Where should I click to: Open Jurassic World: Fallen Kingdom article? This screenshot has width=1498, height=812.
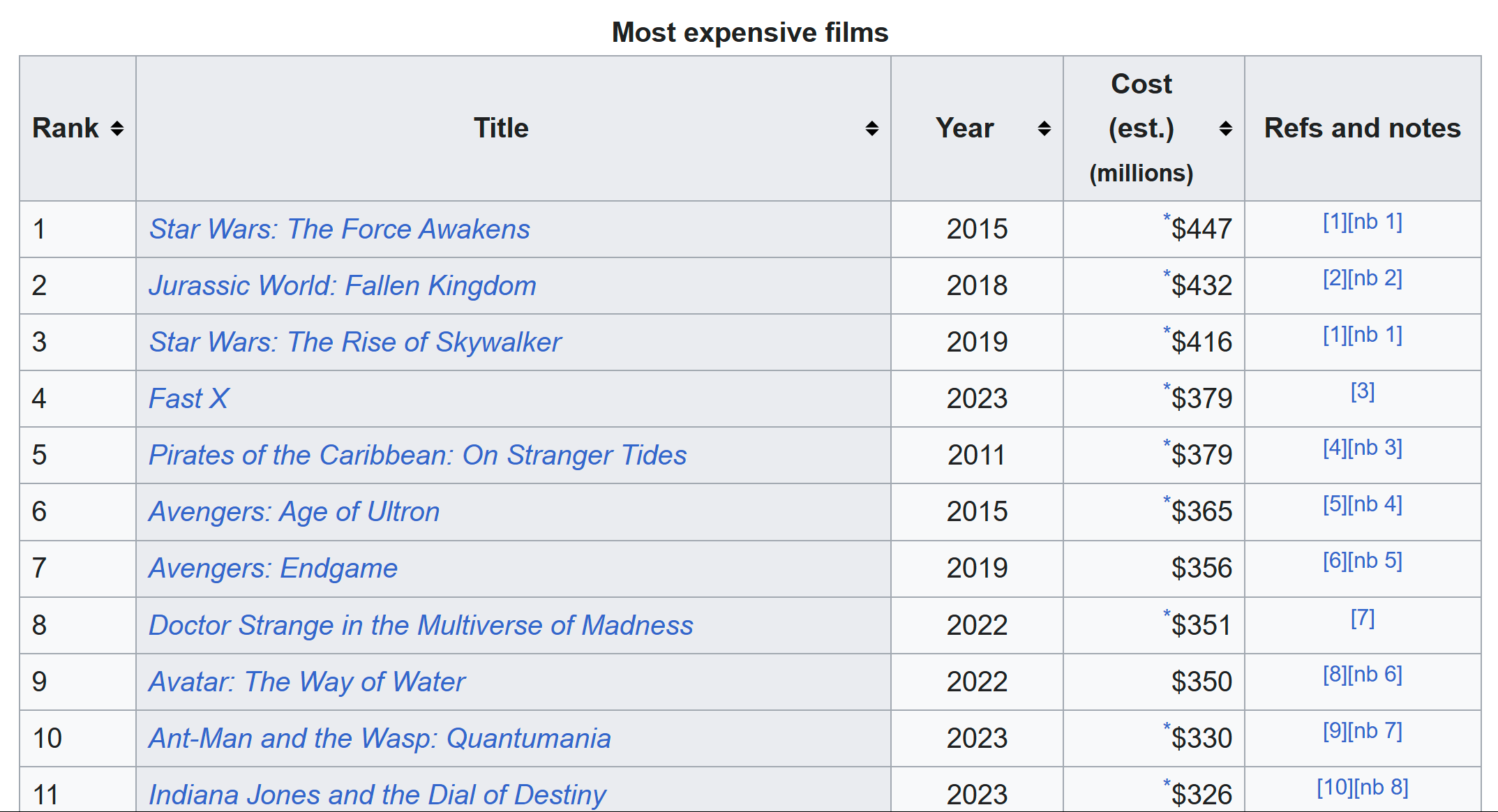342,286
